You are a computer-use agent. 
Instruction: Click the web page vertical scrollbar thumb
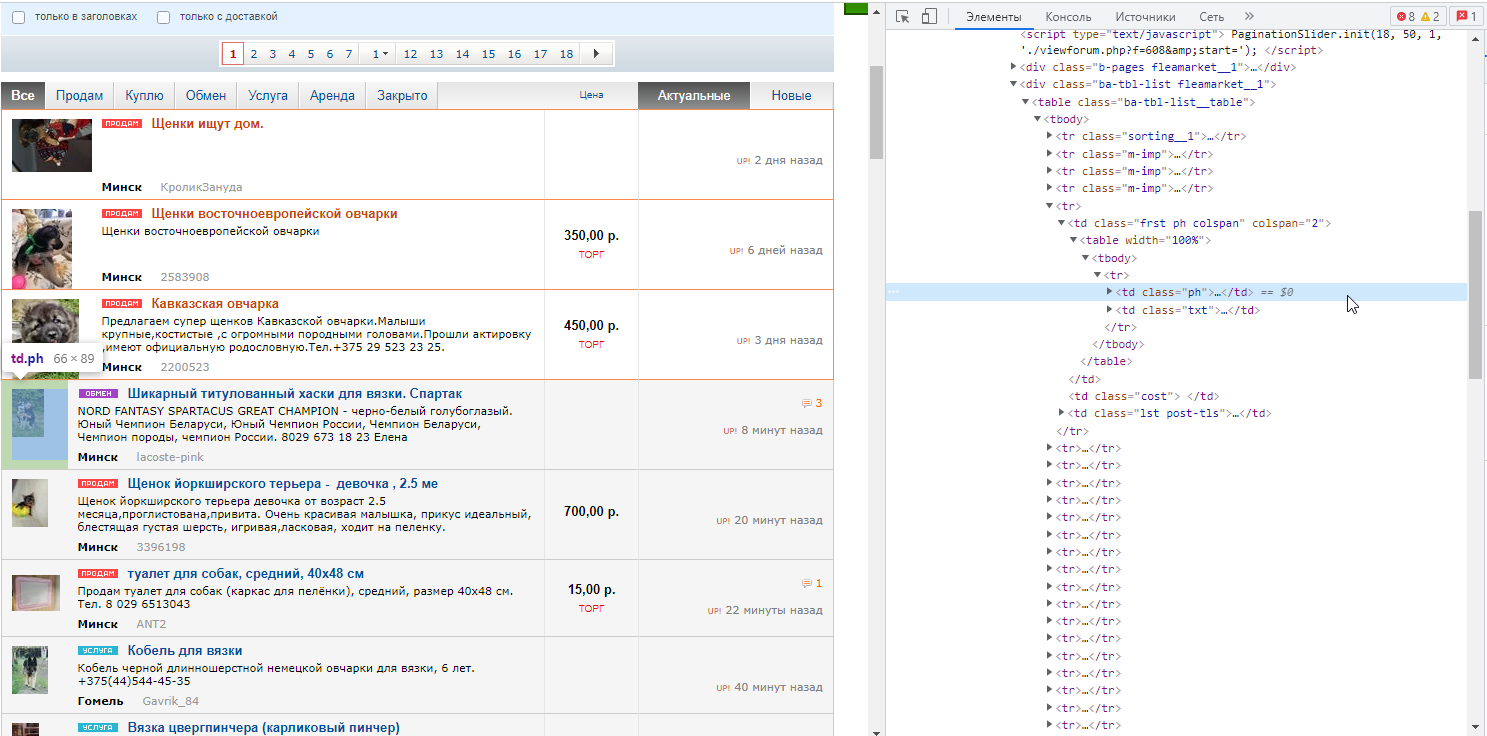pyautogui.click(x=877, y=112)
